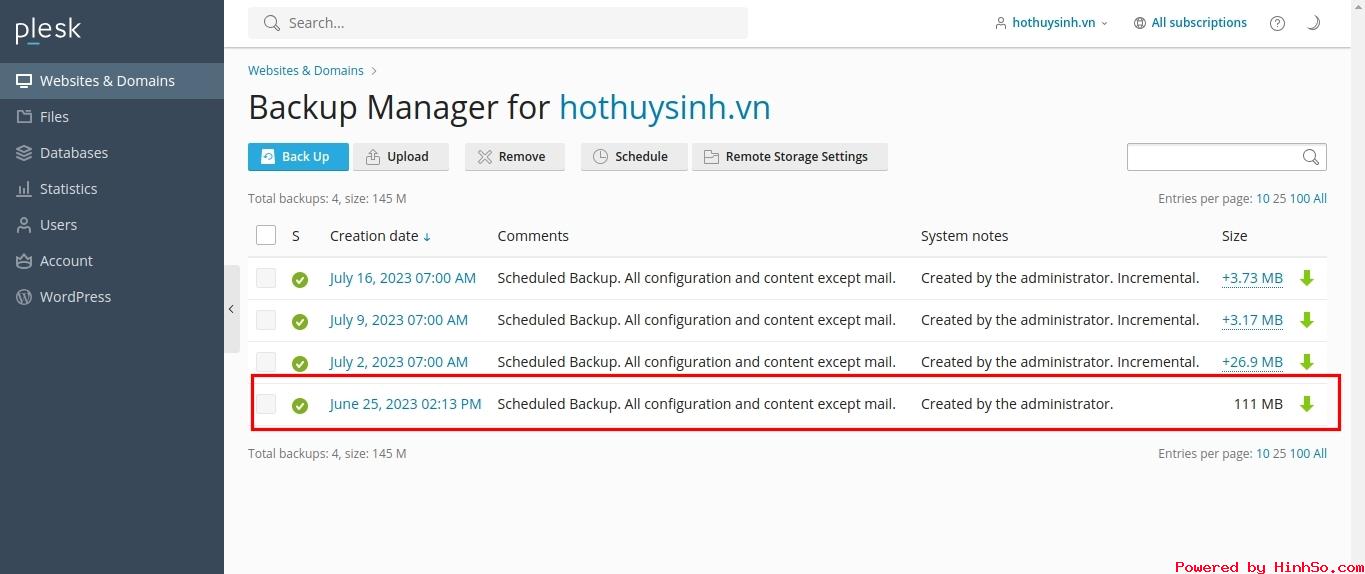The image size is (1365, 574).
Task: Click hothuysinh.vn in page title
Action: point(665,107)
